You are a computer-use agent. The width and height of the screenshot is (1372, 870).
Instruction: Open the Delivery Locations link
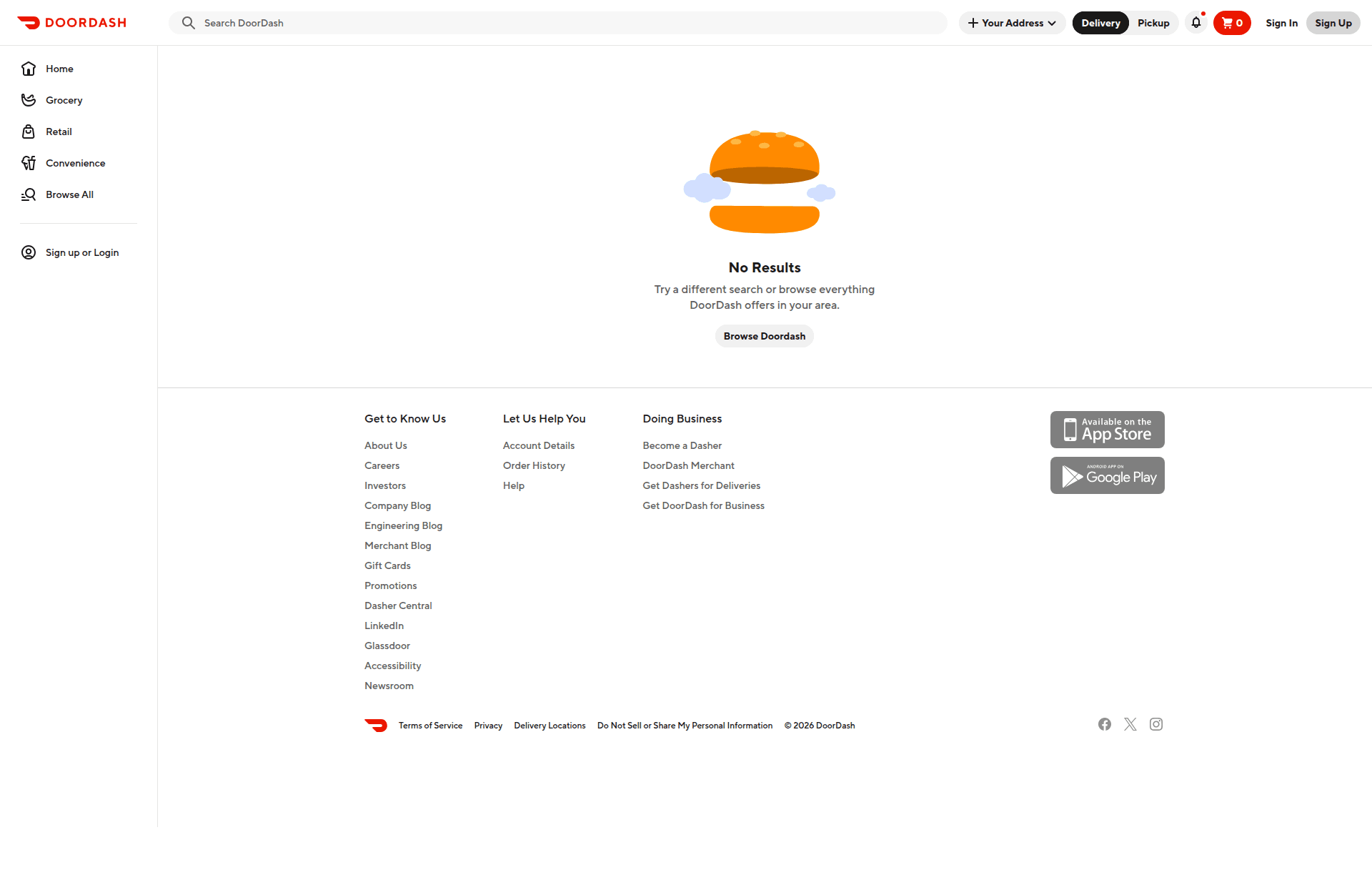tap(550, 726)
